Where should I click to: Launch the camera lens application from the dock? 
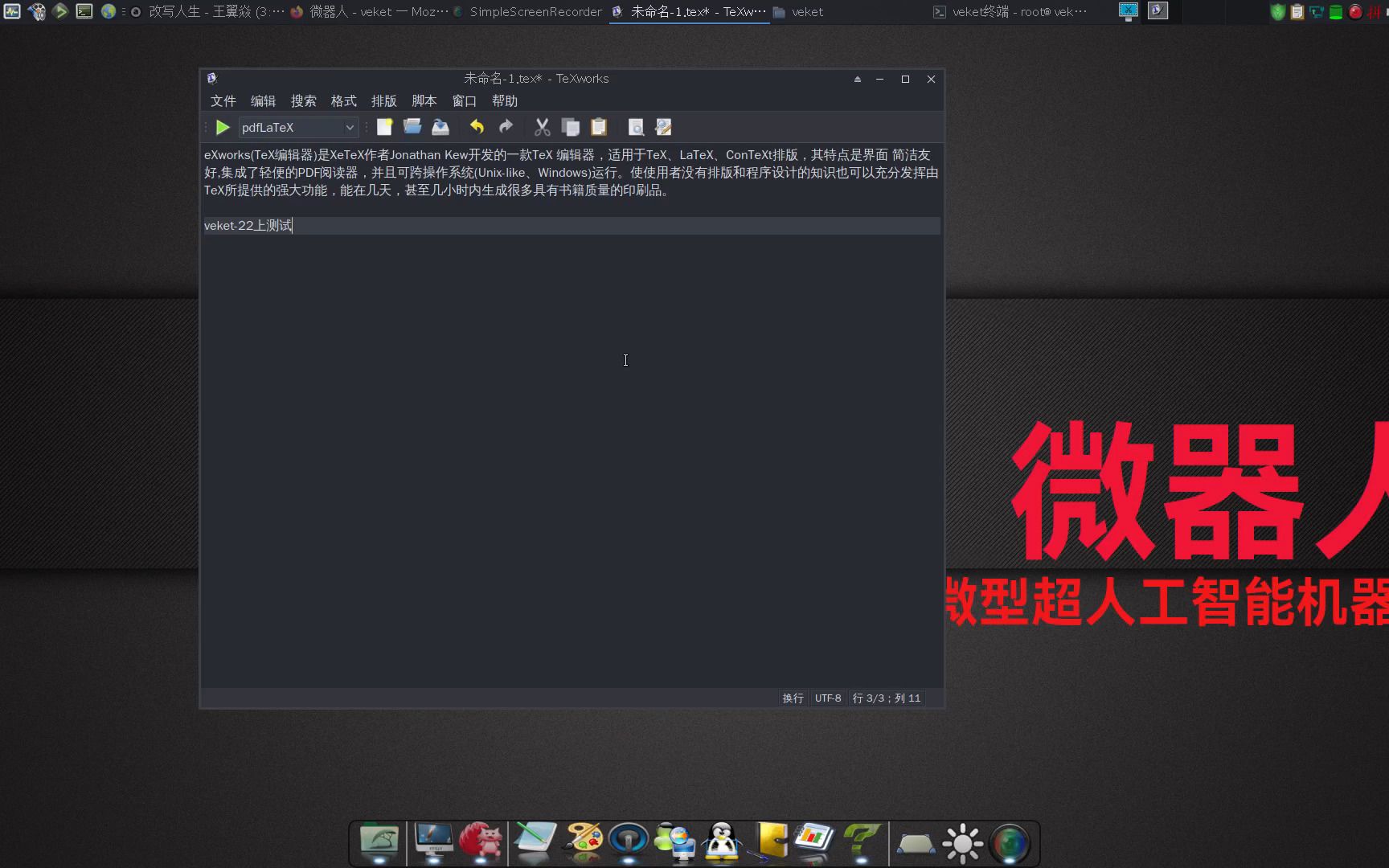1010,843
